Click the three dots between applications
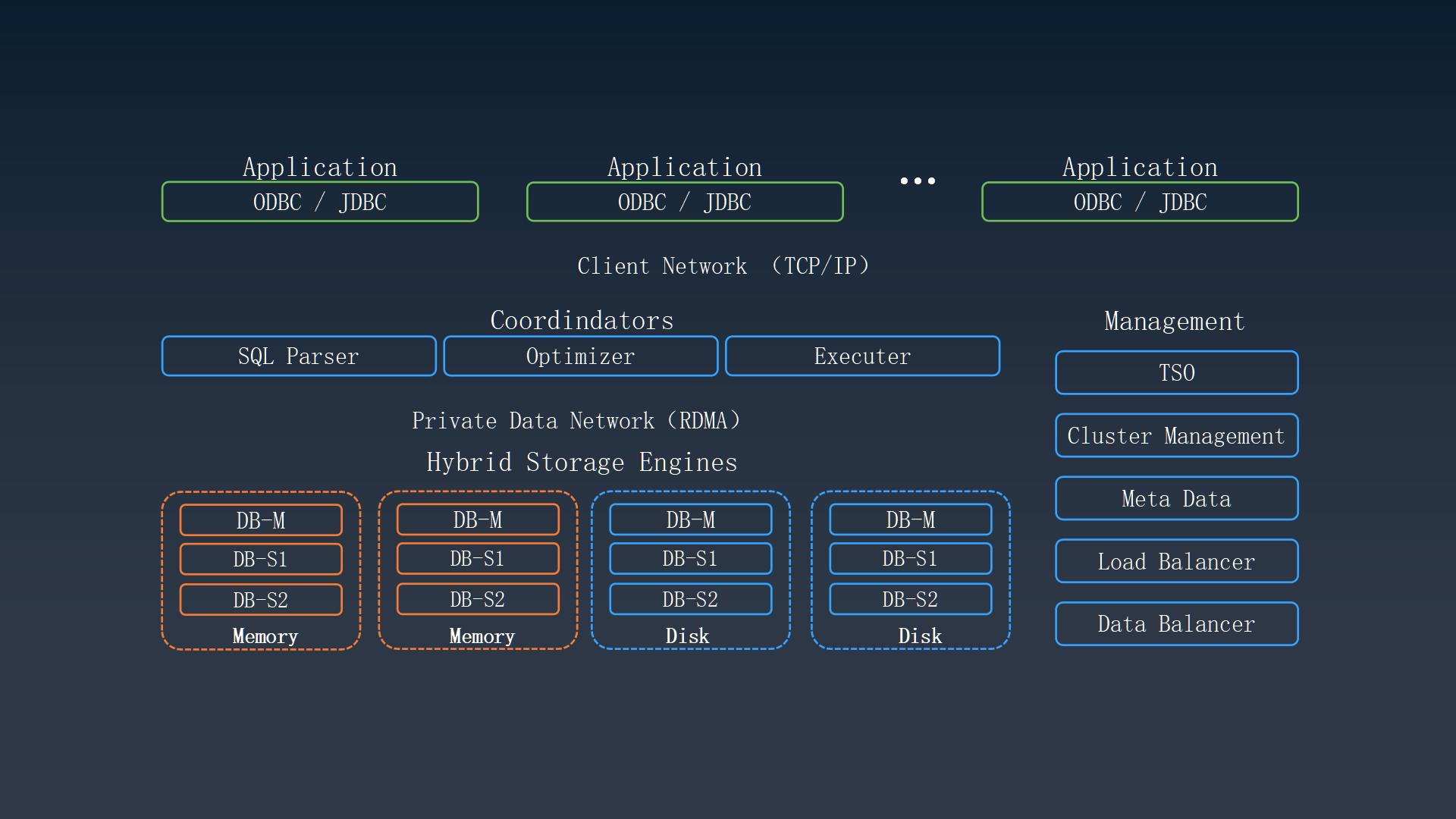The image size is (1456, 819). [918, 180]
